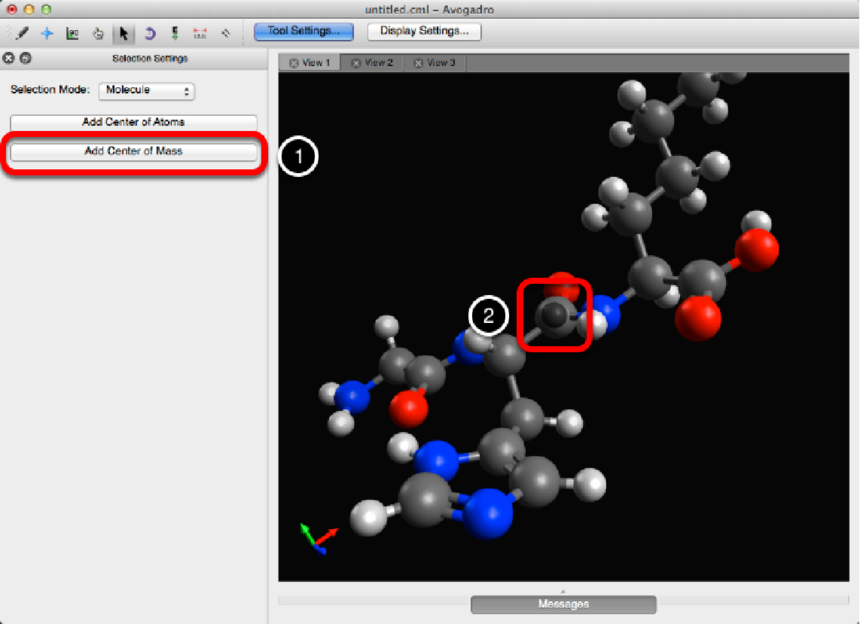Choose the Measure tool

point(200,33)
